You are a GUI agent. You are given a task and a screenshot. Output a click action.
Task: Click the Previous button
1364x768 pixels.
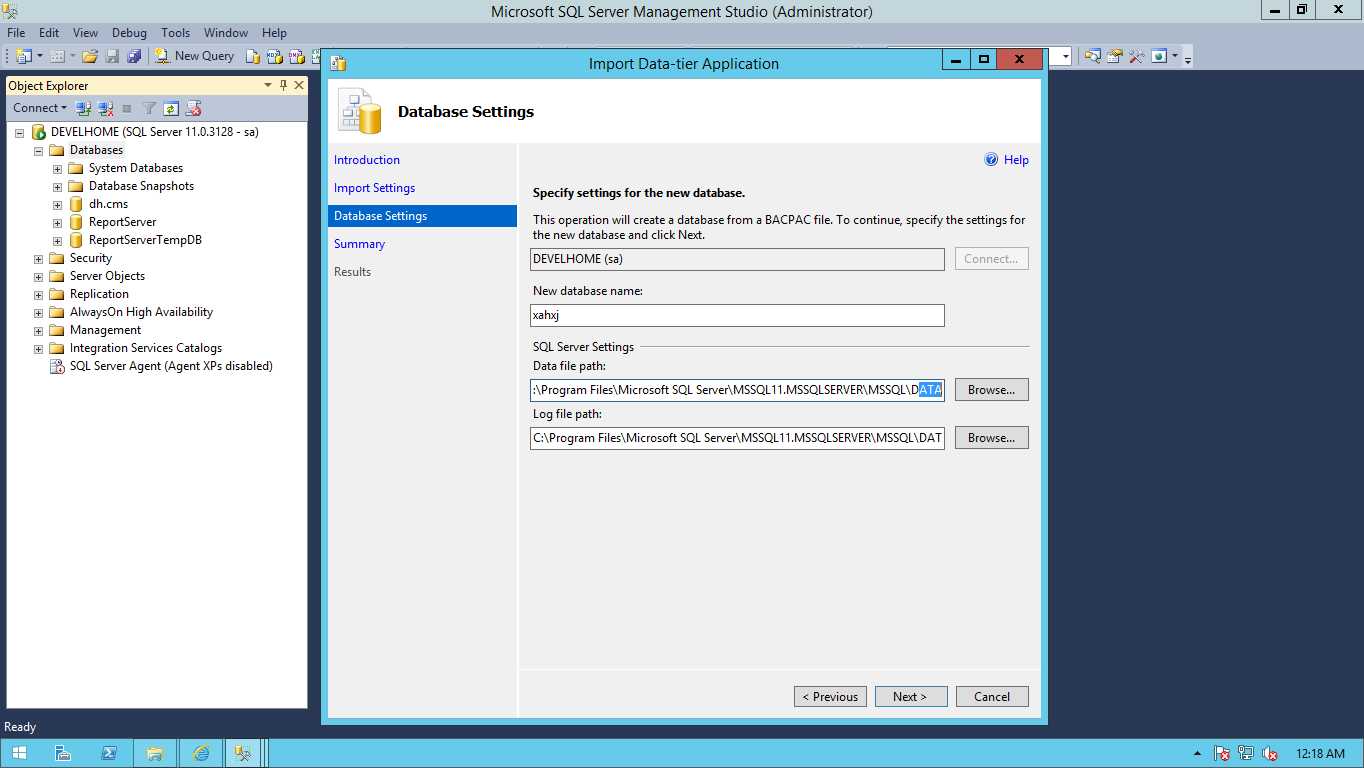[830, 697]
